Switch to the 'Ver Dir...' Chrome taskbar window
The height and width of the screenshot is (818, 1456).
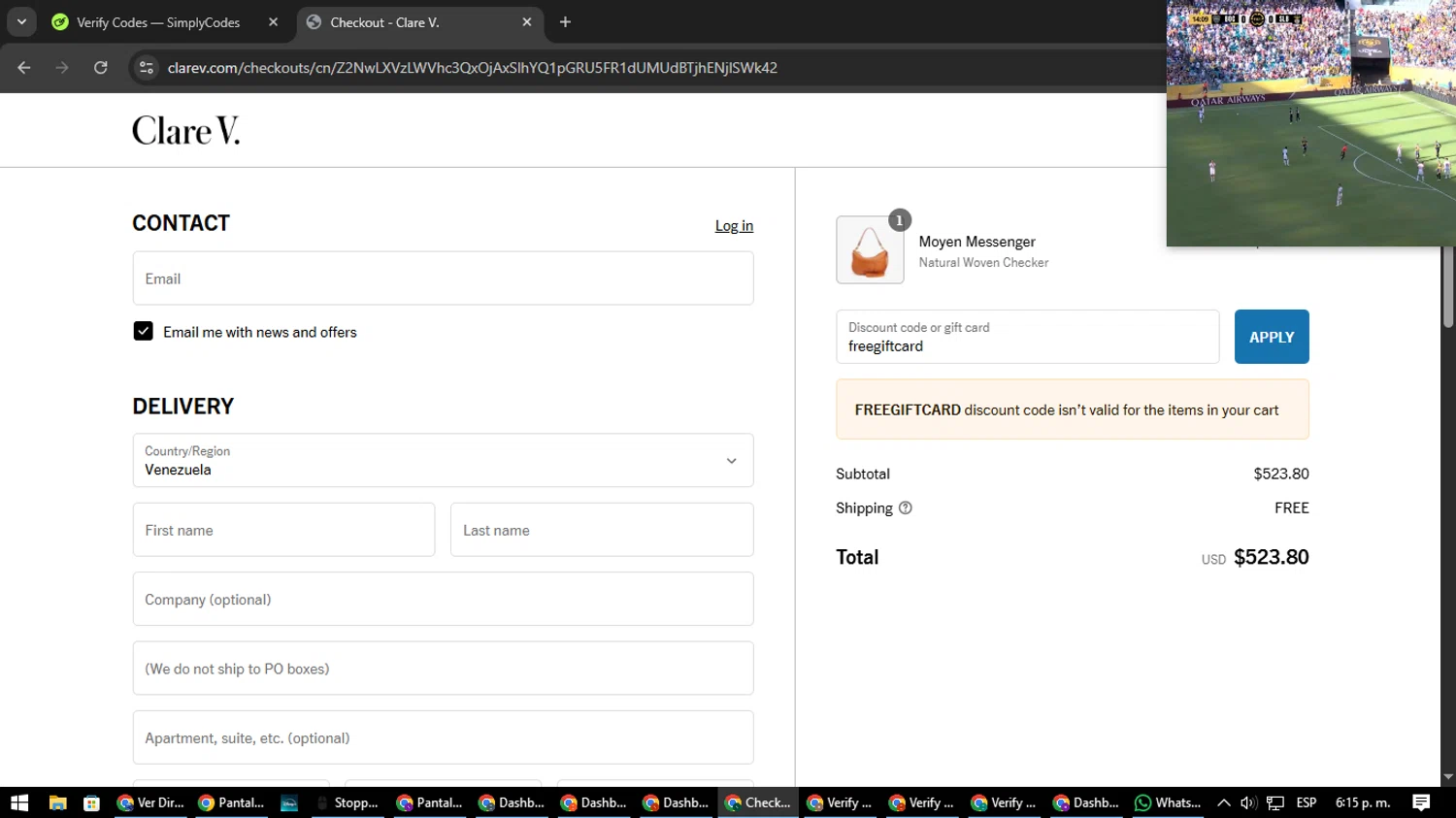[x=149, y=802]
